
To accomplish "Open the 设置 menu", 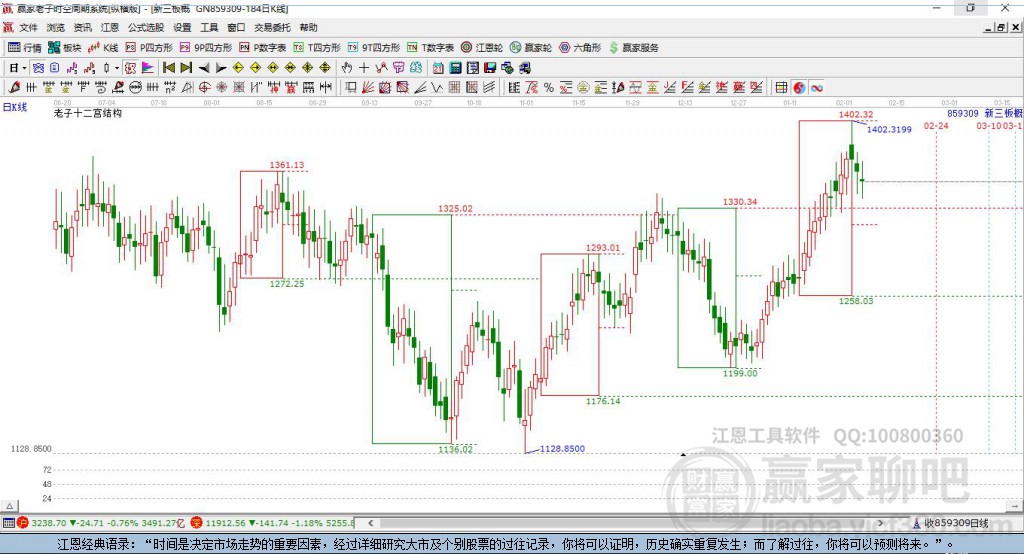I will pos(182,27).
